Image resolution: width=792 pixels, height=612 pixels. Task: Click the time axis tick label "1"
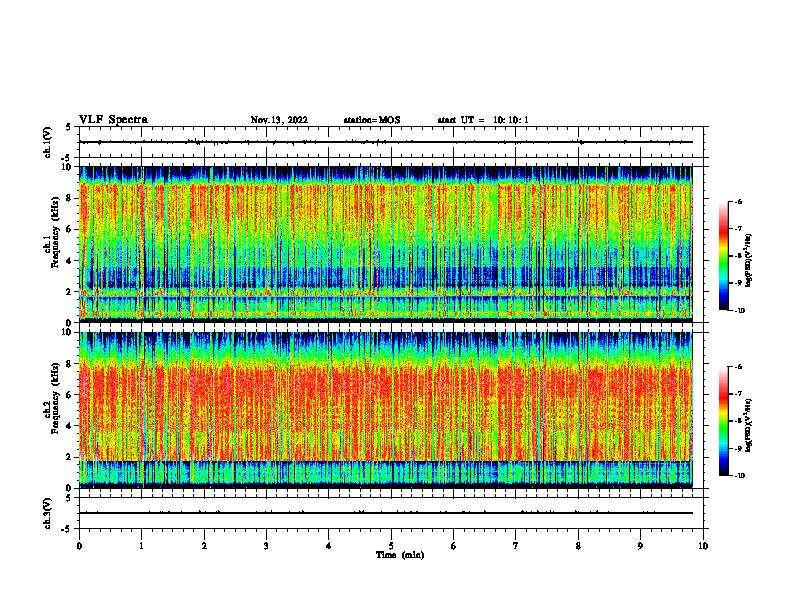click(141, 546)
